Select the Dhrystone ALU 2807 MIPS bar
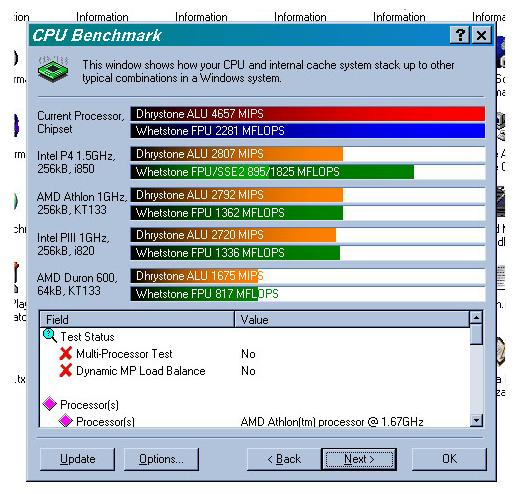Screen dimensions: 520x494 tap(237, 154)
